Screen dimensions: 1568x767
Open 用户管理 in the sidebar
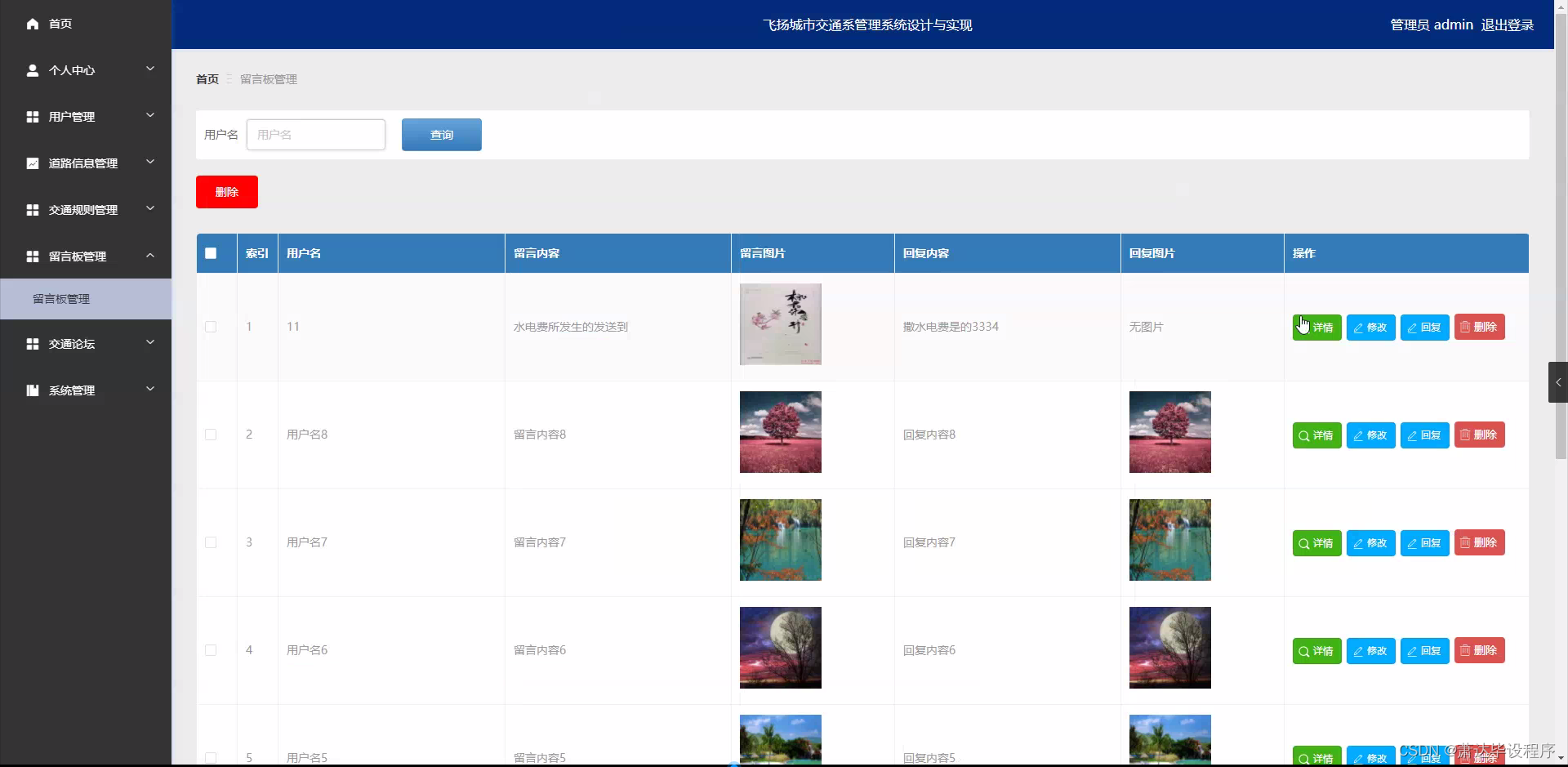86,117
